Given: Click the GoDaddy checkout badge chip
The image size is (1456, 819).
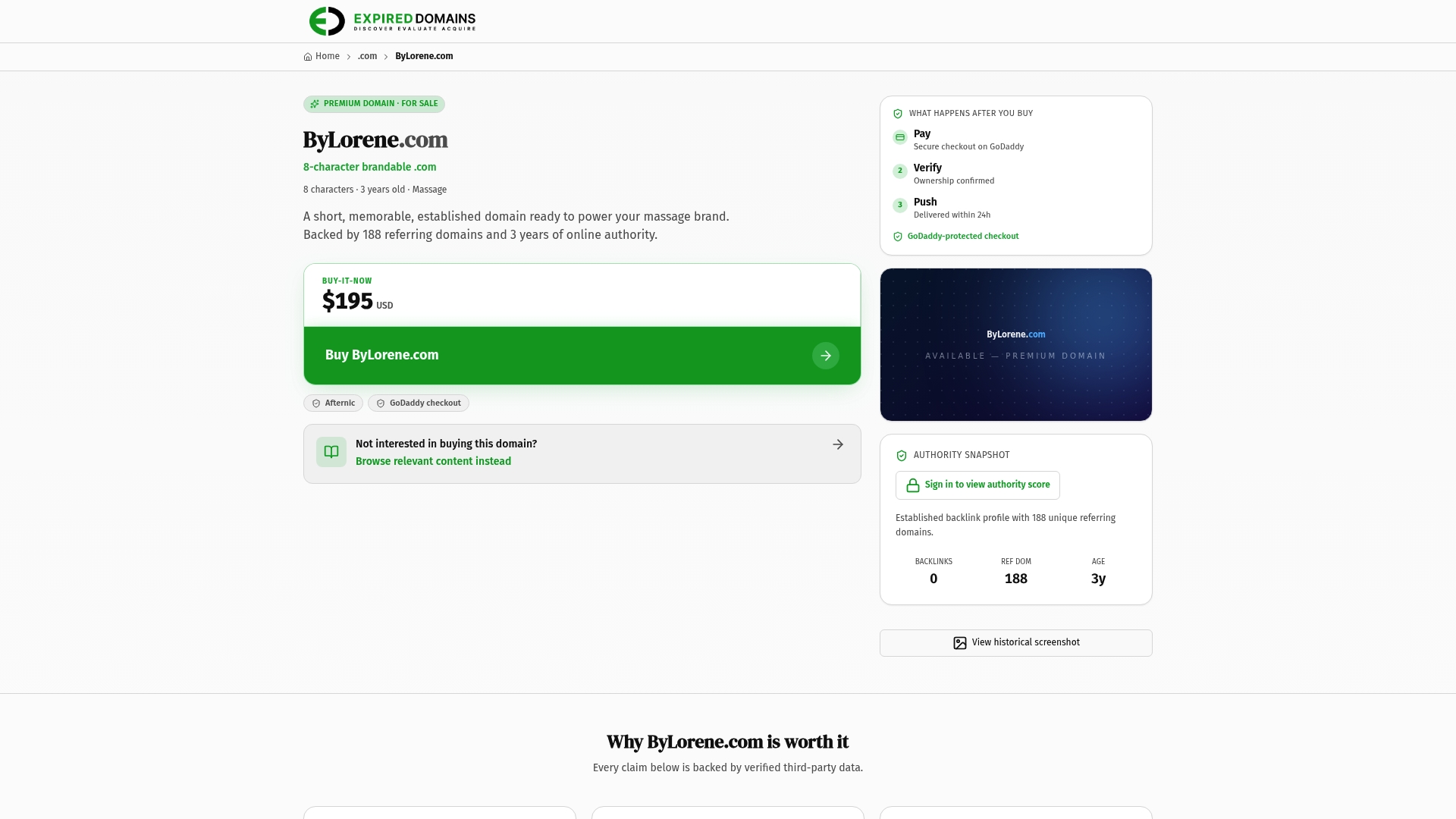Looking at the screenshot, I should coord(419,403).
